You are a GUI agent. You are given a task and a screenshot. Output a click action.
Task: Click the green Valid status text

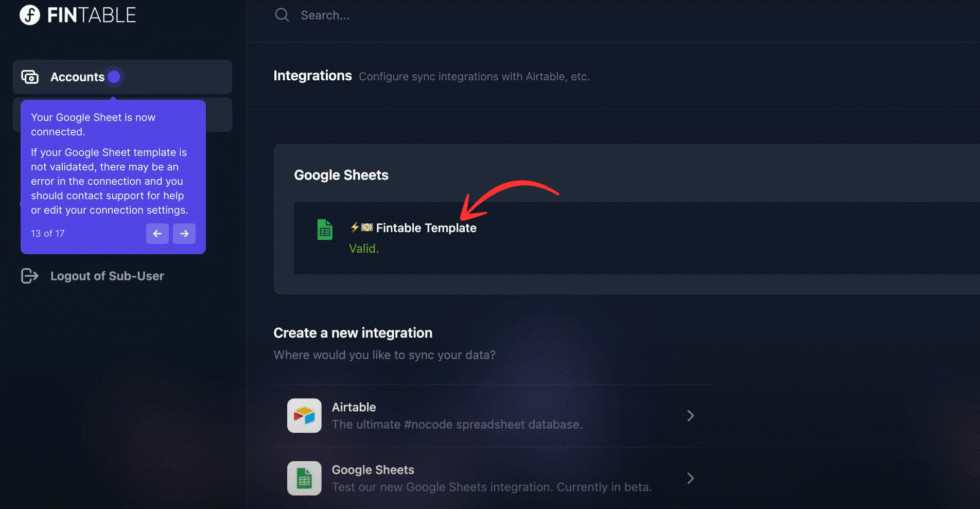coord(364,248)
